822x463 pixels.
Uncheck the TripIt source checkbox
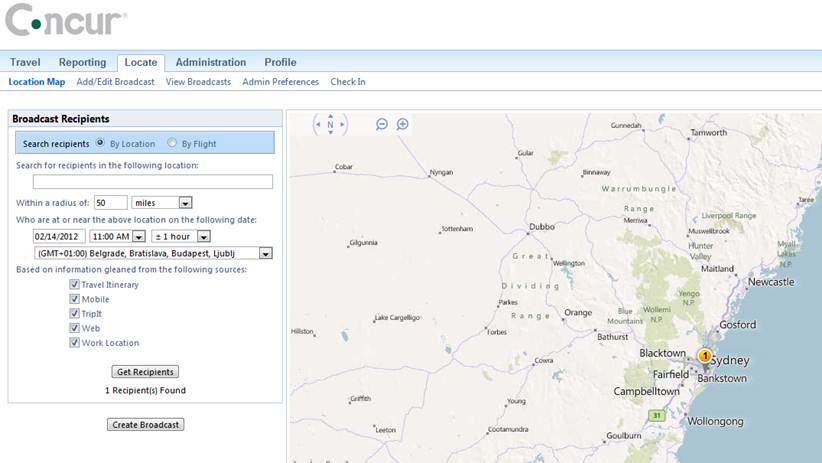click(74, 314)
